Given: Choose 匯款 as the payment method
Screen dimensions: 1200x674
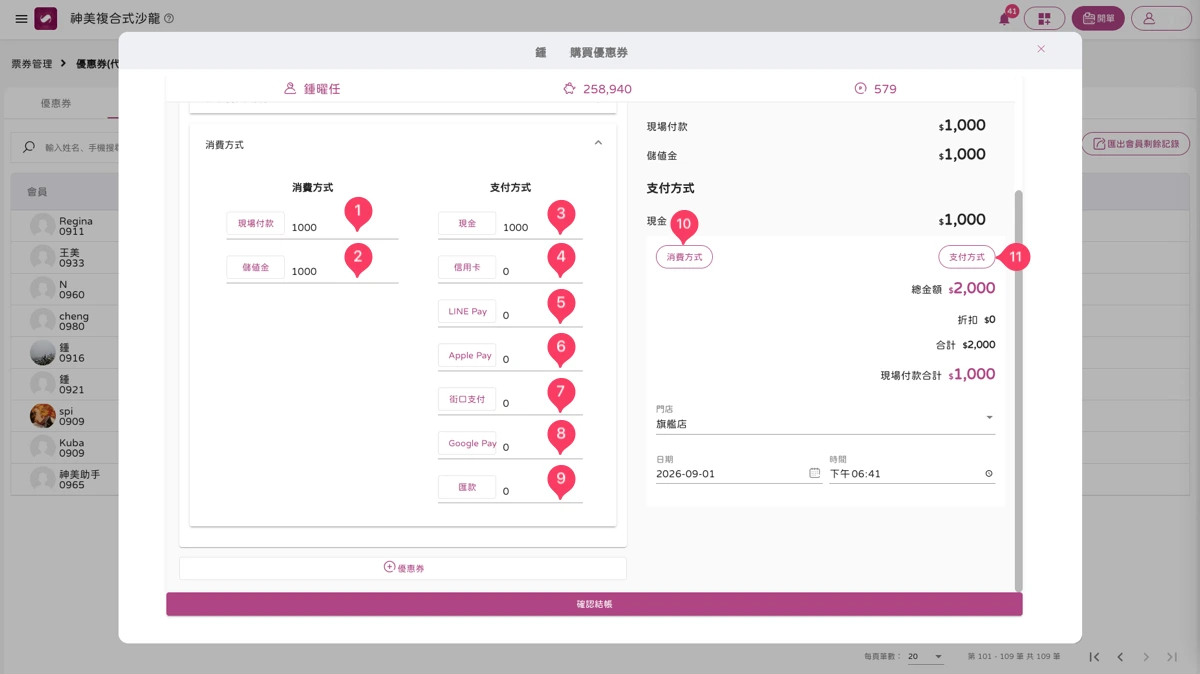Looking at the screenshot, I should 467,488.
